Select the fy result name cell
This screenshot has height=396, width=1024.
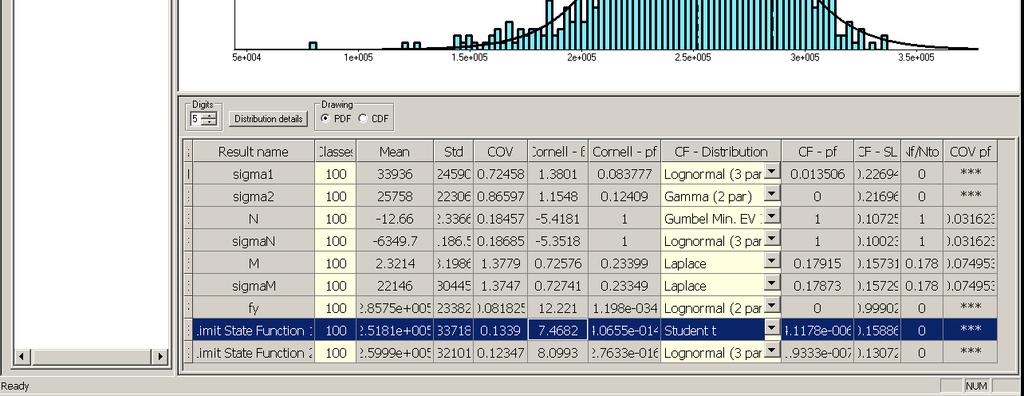253,308
